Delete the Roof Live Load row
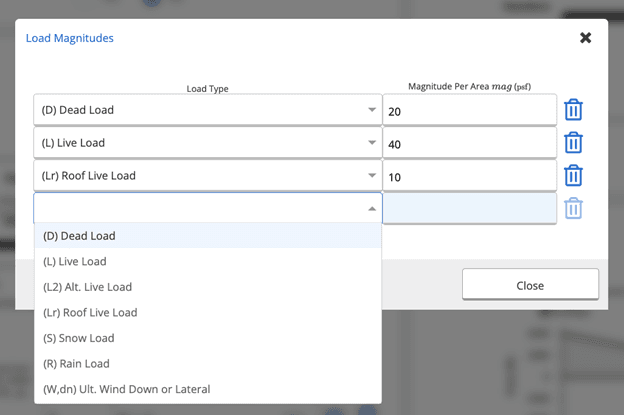 [x=573, y=175]
